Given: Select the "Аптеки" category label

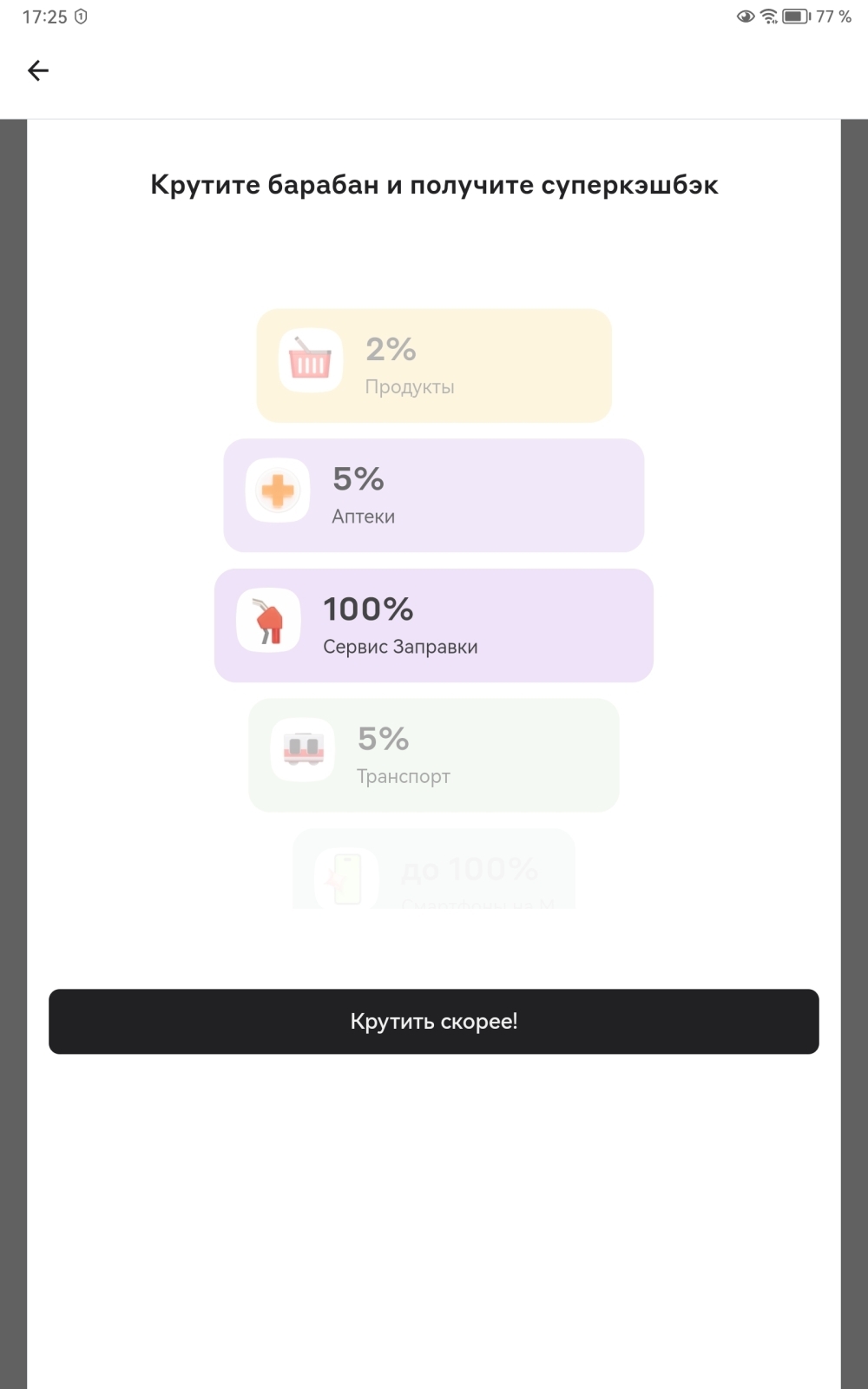Looking at the screenshot, I should [364, 517].
